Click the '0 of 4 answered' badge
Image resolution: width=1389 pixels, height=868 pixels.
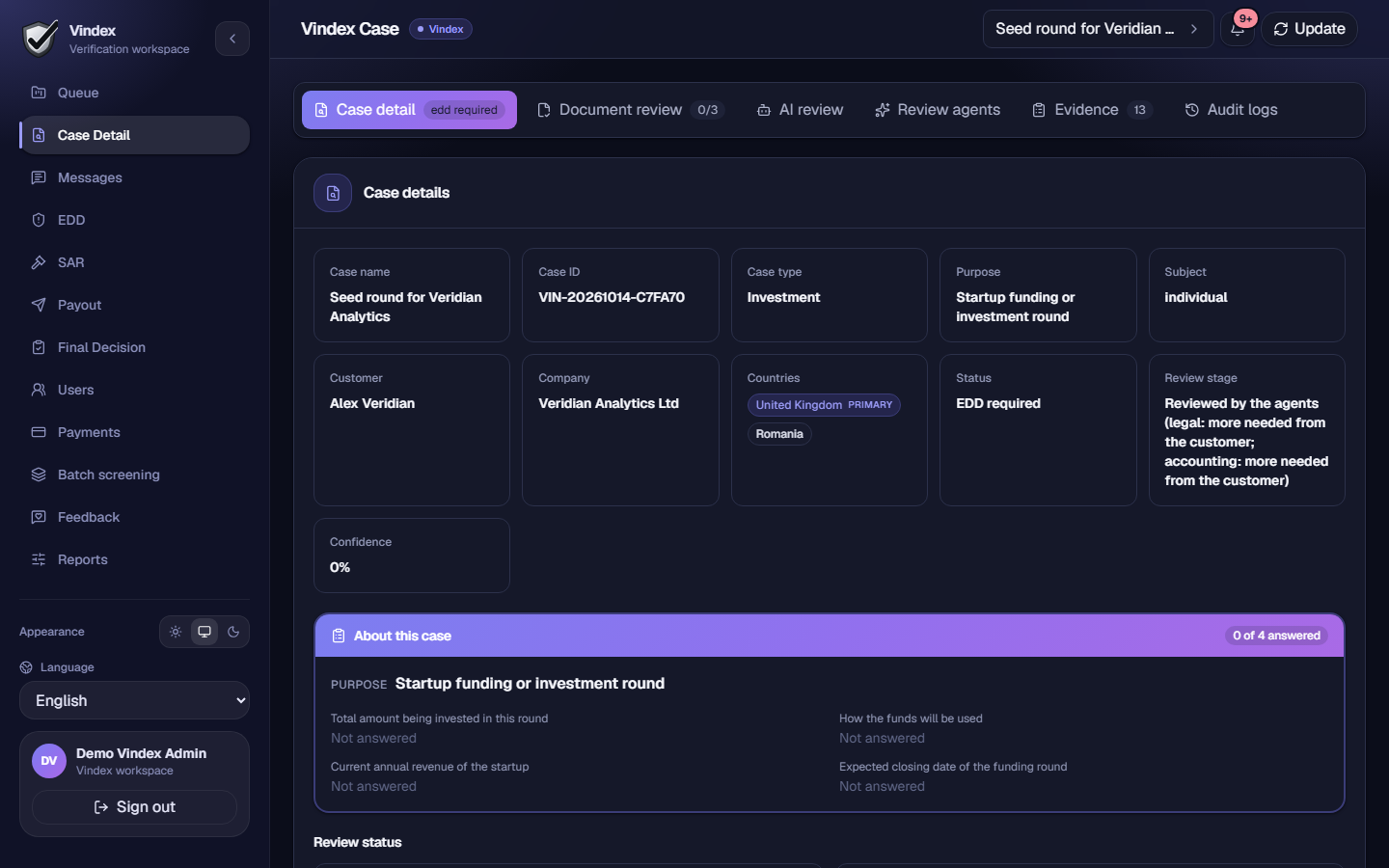point(1276,636)
